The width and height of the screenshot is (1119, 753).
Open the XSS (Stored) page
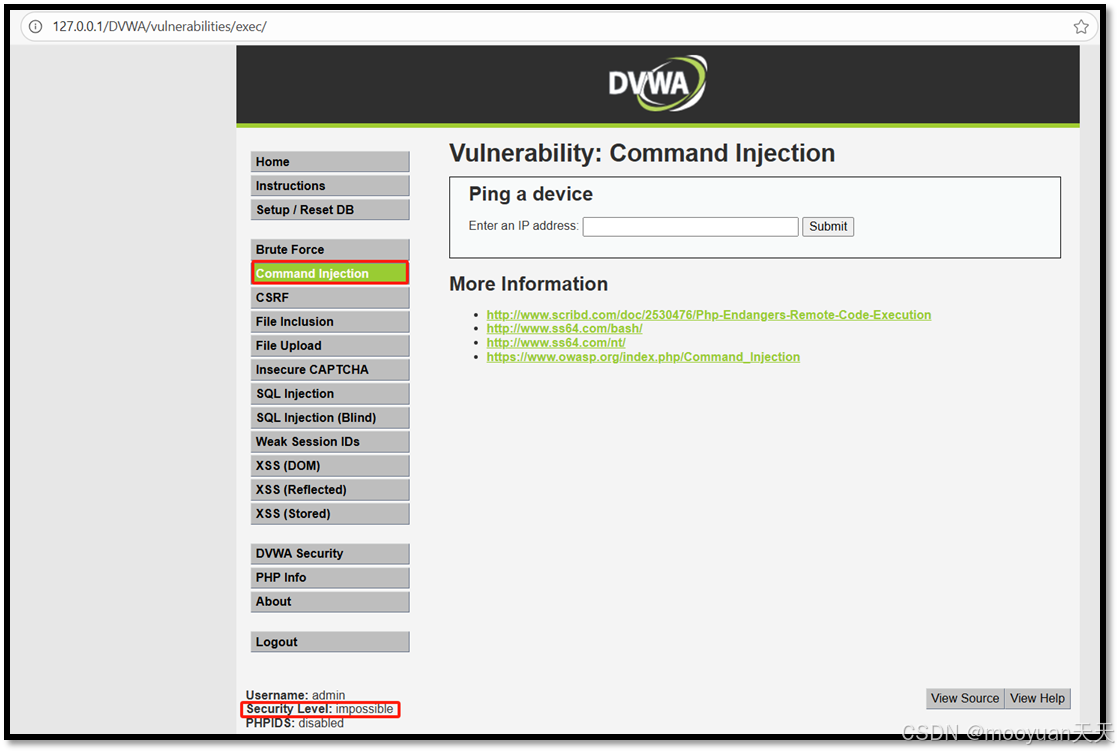click(x=330, y=514)
